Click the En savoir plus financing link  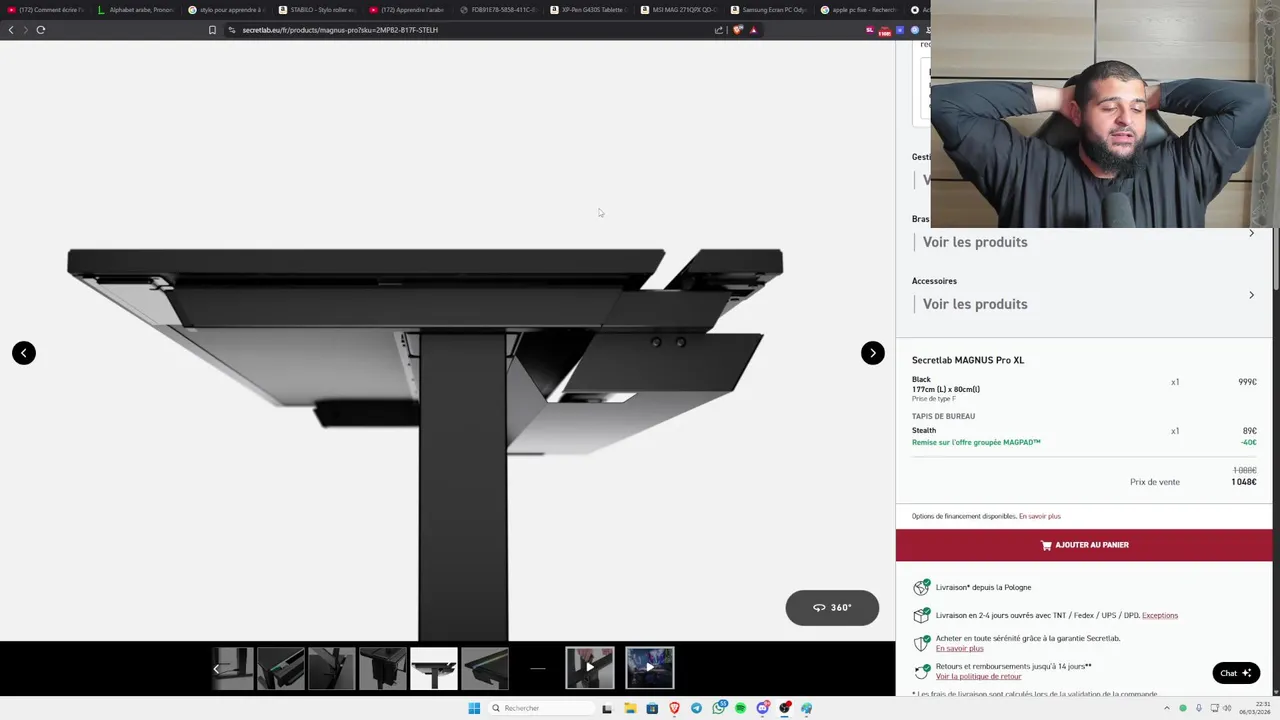click(1040, 516)
